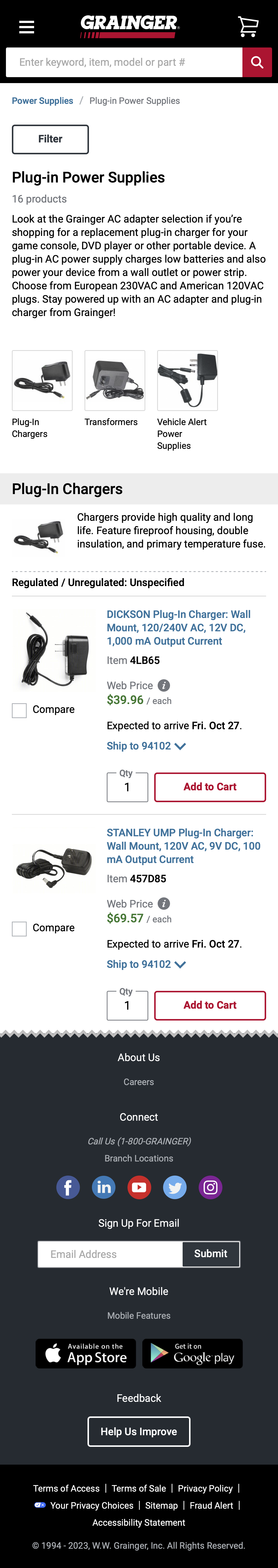Expand Ship to 94102 for DICKSON charger
Screen dimensions: 278x1568
[146, 746]
